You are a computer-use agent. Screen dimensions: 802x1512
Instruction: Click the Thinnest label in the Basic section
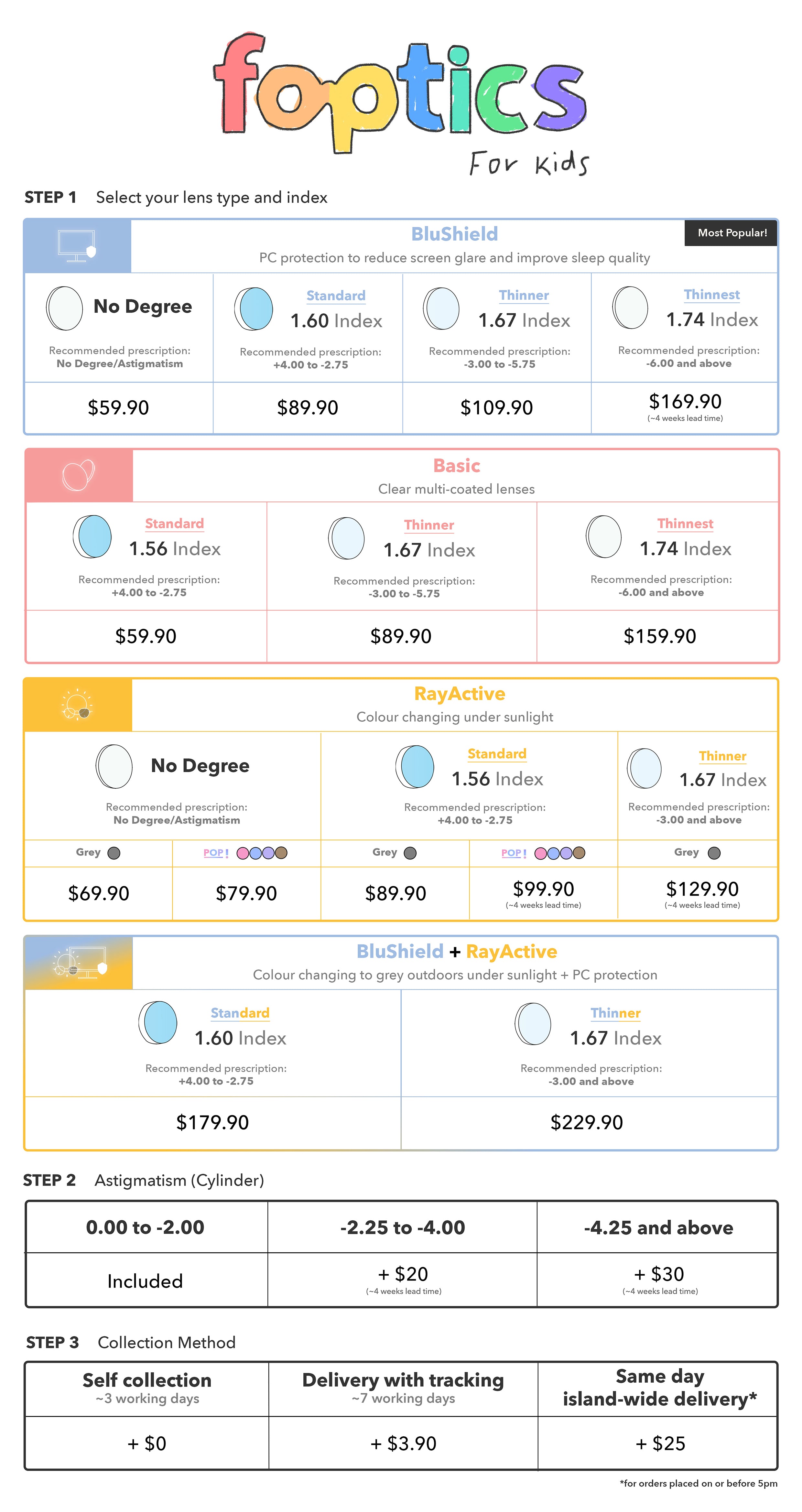click(685, 524)
